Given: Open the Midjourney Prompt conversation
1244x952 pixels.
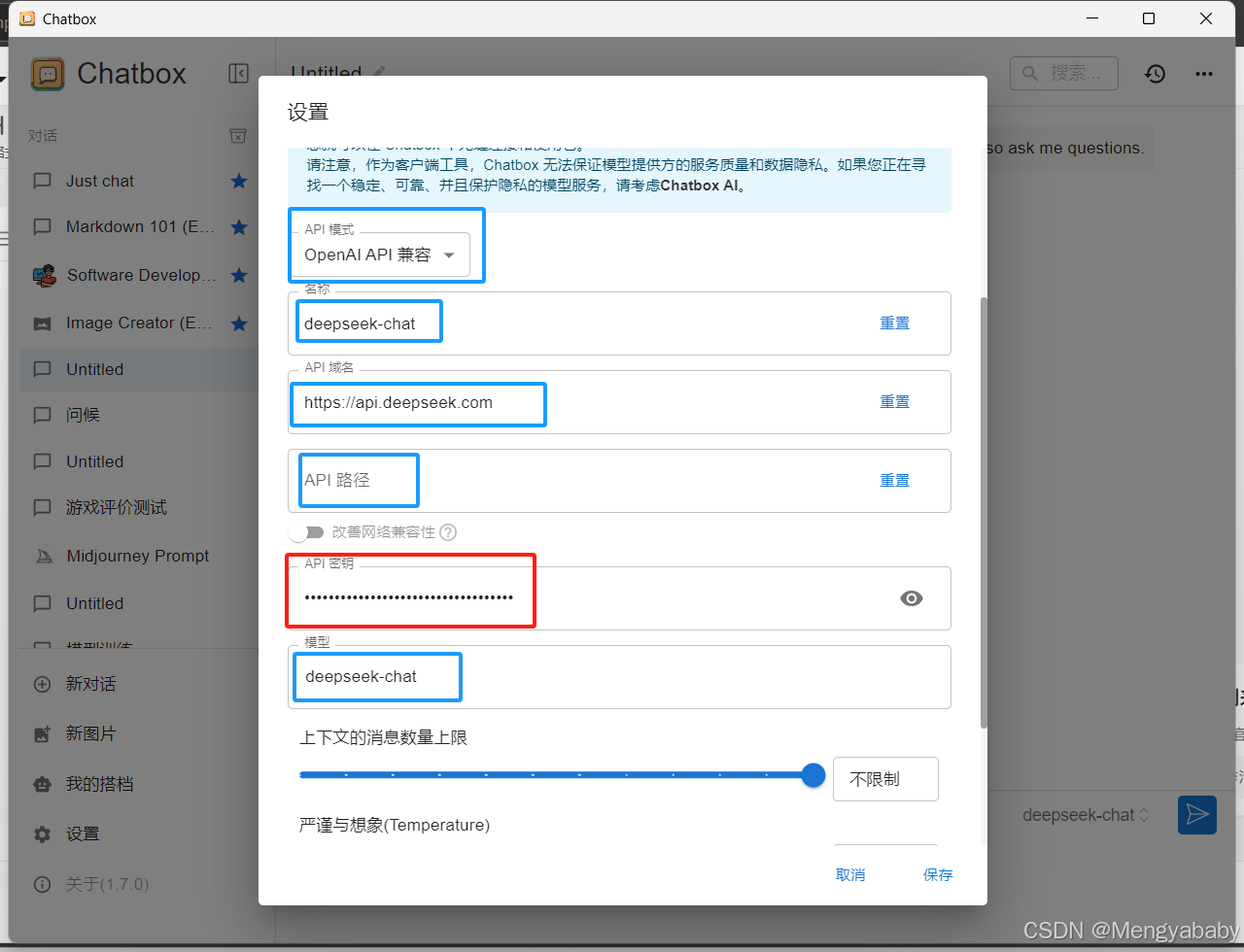Looking at the screenshot, I should point(141,556).
